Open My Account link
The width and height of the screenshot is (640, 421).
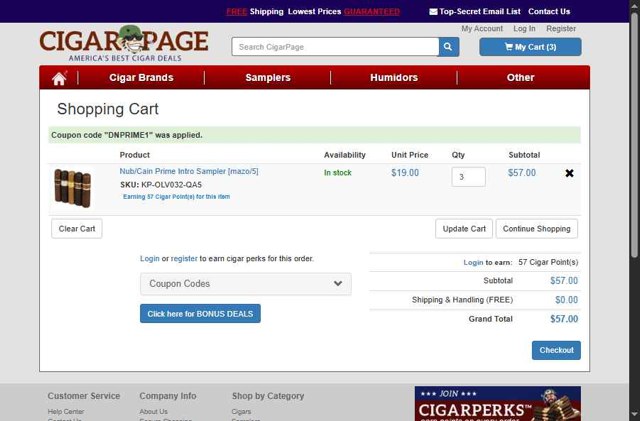482,29
